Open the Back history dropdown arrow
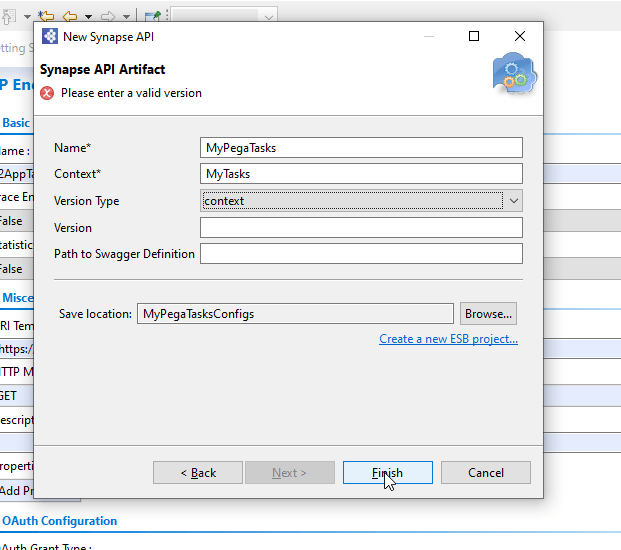Viewport: 621px width, 550px height. pyautogui.click(x=88, y=16)
